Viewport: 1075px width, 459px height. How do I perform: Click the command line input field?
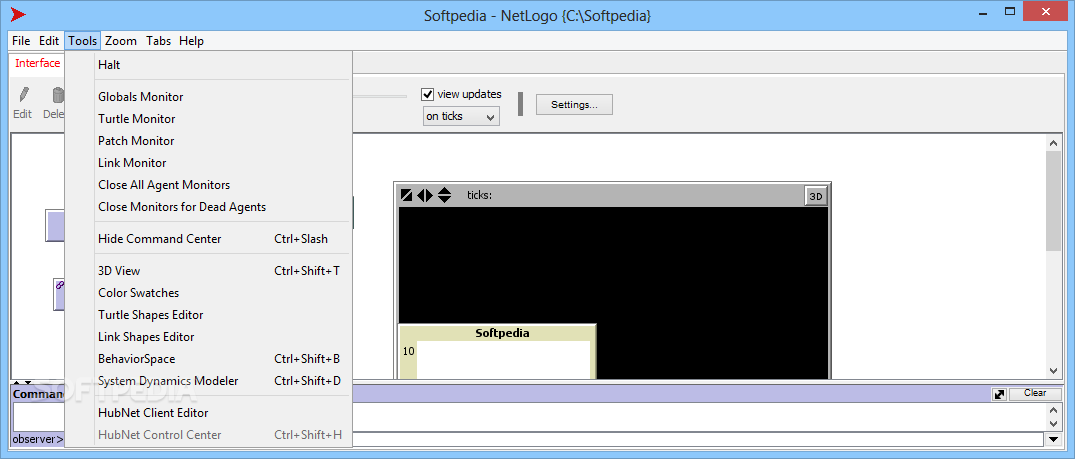tap(699, 439)
